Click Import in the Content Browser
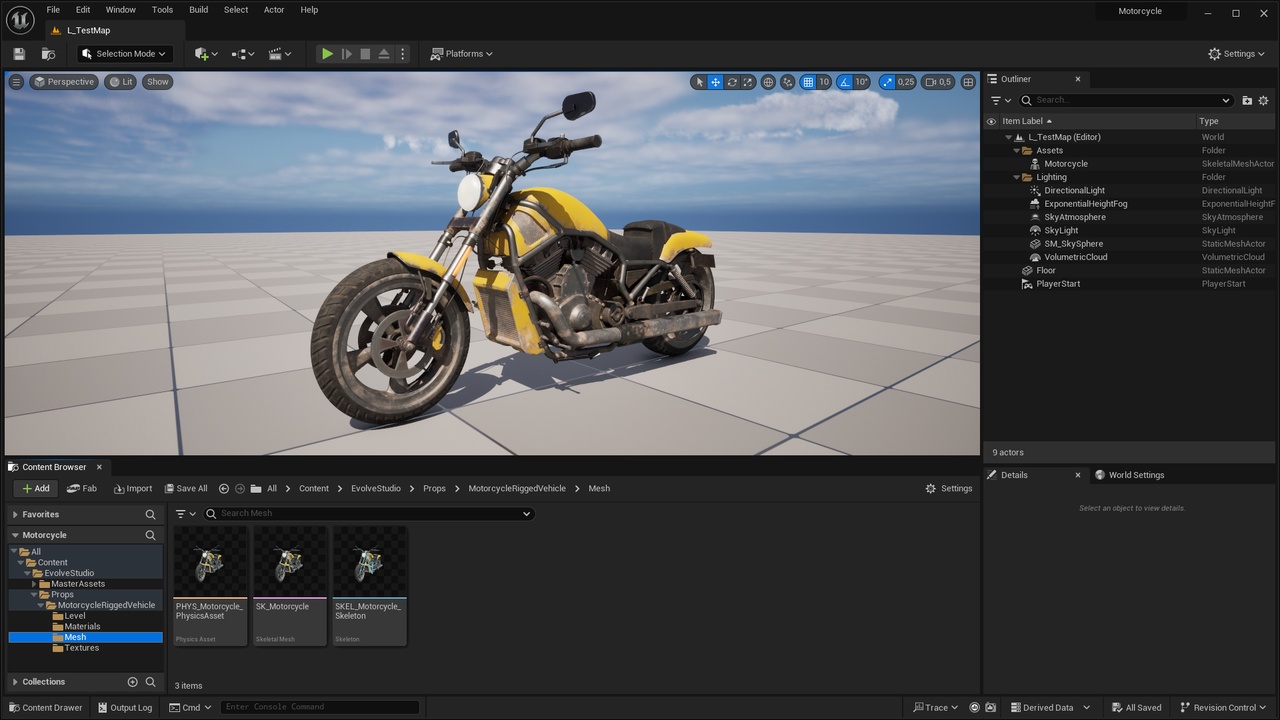Screen dimensions: 1280x720 [x=133, y=489]
